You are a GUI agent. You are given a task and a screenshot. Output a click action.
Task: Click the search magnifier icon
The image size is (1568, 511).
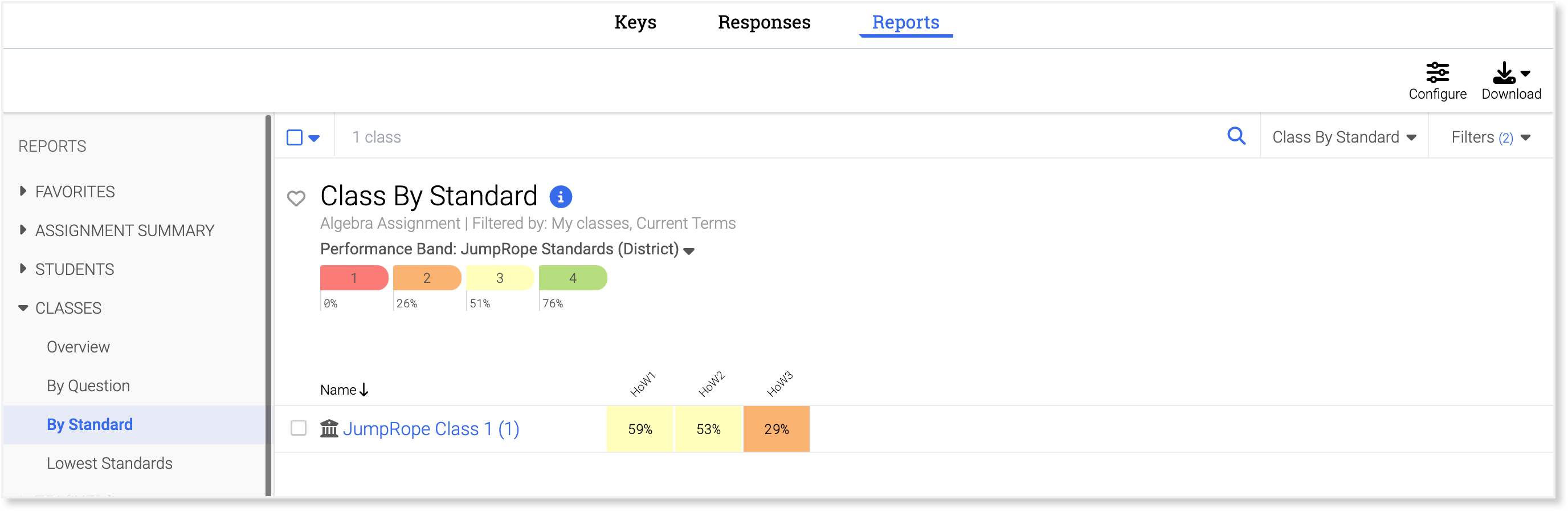point(1236,136)
